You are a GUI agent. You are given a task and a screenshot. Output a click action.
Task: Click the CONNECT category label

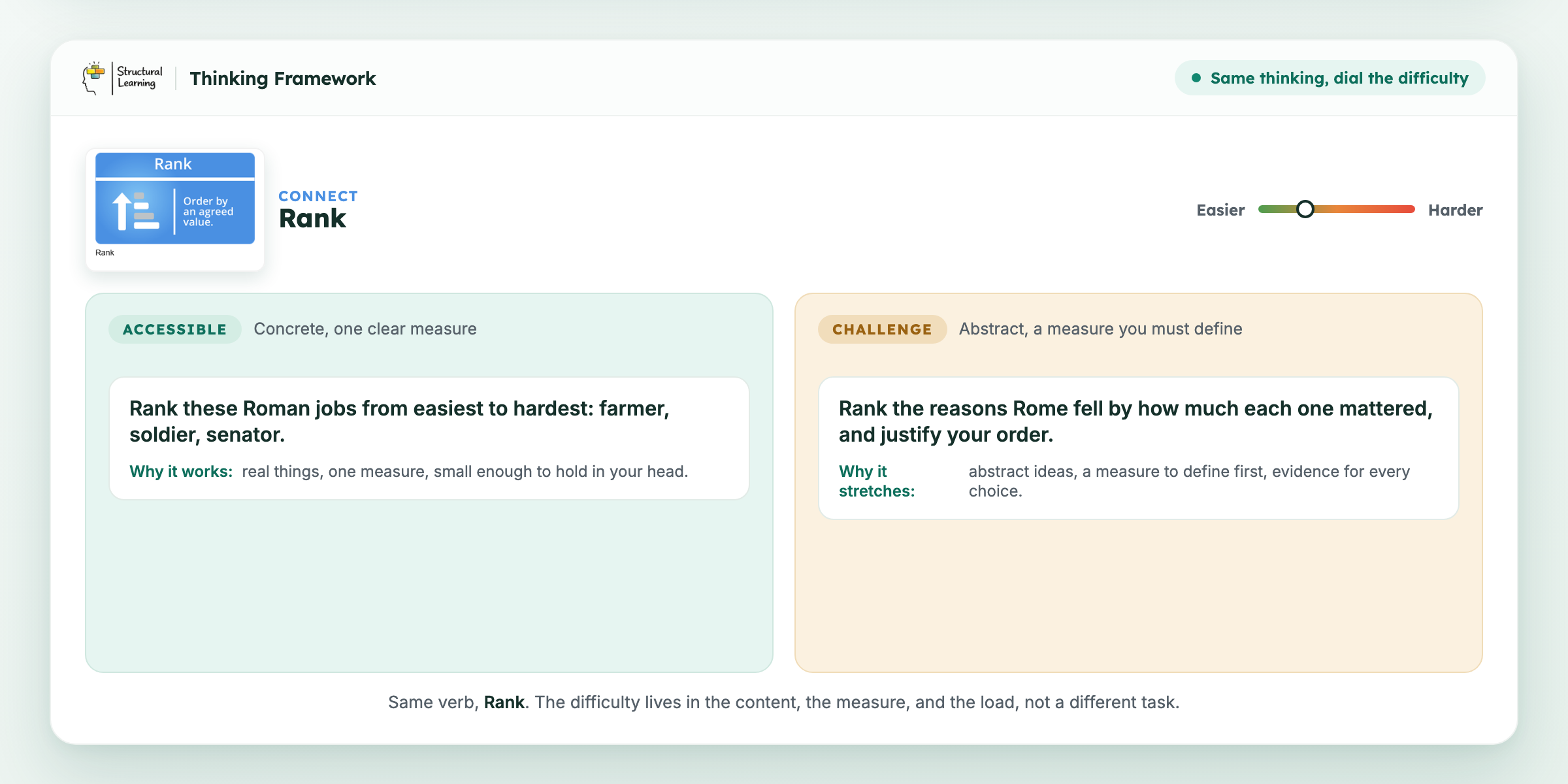click(x=318, y=196)
